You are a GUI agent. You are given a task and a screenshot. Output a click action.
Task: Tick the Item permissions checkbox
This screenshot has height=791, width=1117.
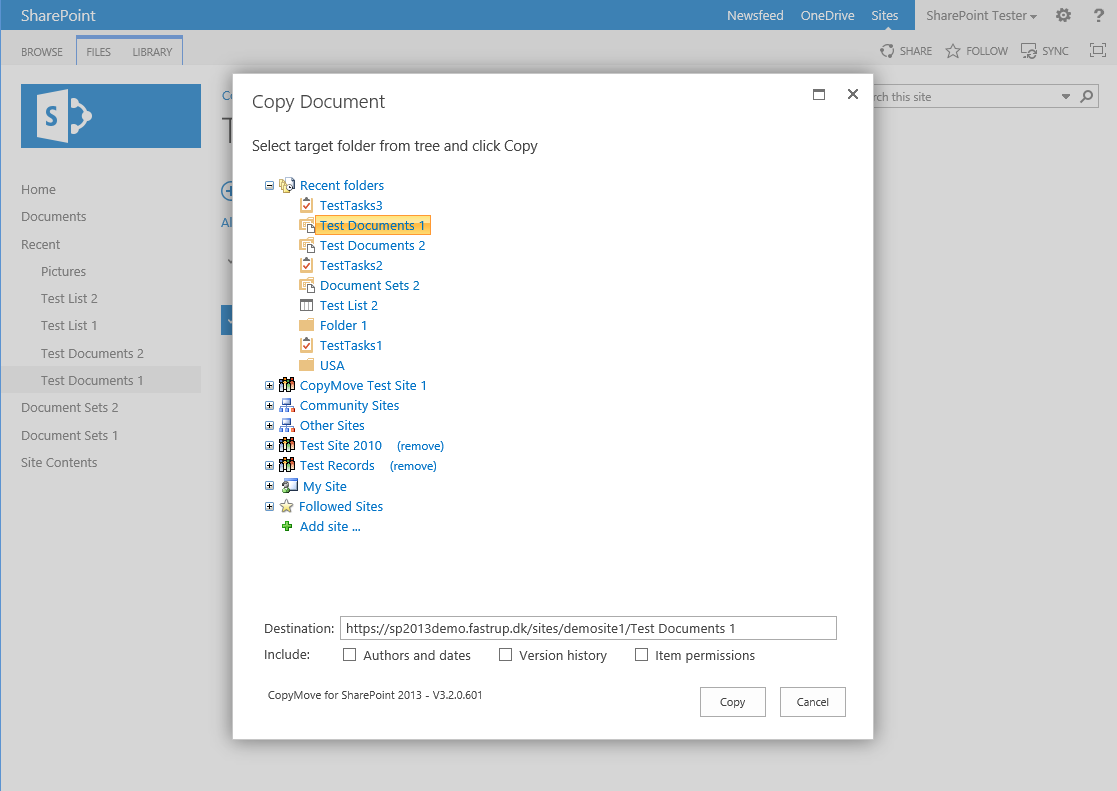(641, 654)
